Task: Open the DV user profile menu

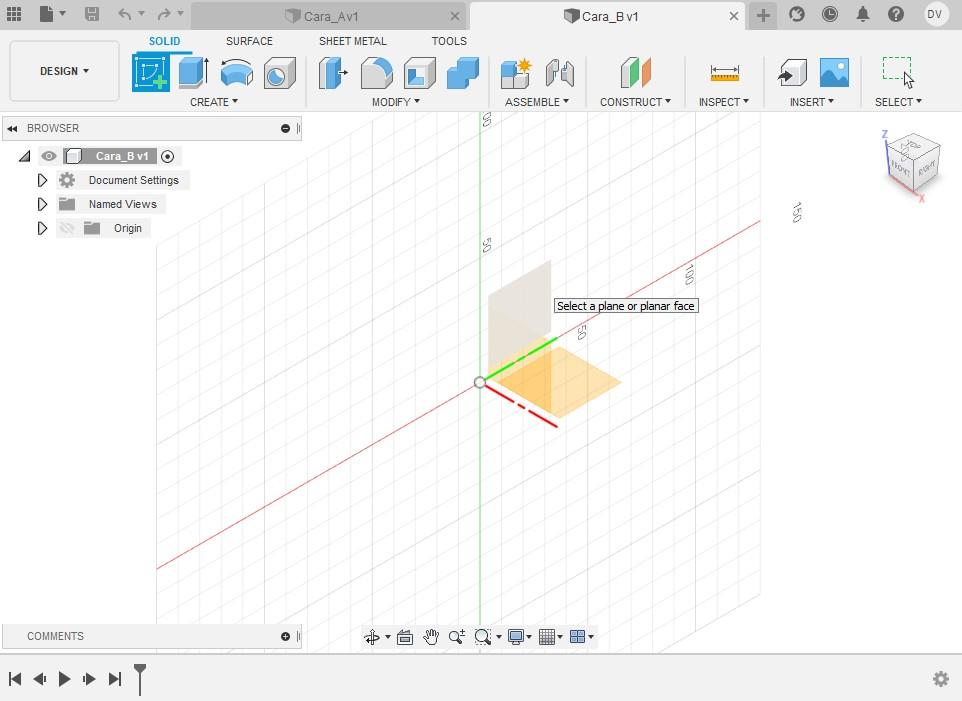Action: 934,14
